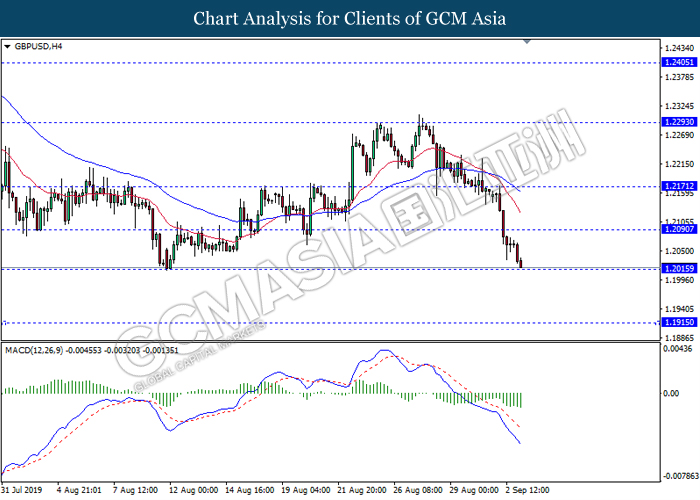Click the 14 Aug 16:00 time label
The image size is (700, 500).
250,490
